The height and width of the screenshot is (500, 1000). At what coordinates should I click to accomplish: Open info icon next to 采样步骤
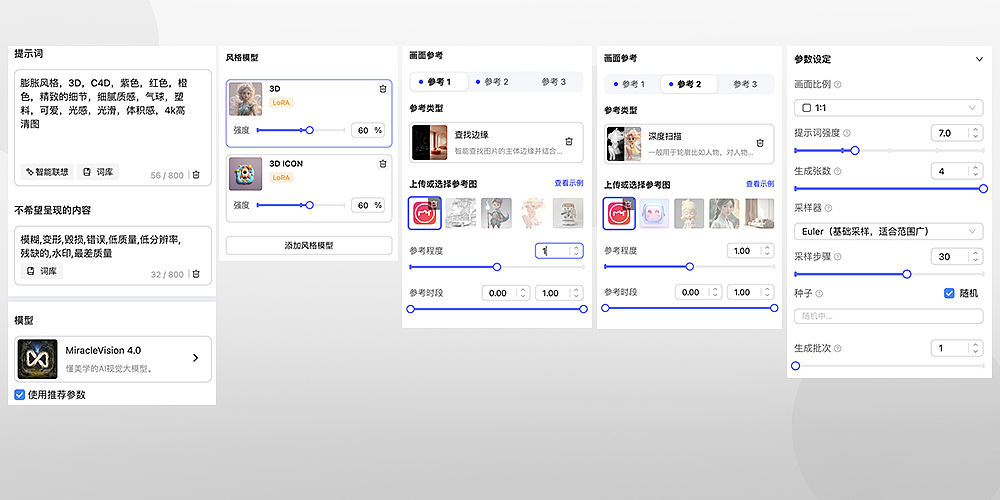837,256
